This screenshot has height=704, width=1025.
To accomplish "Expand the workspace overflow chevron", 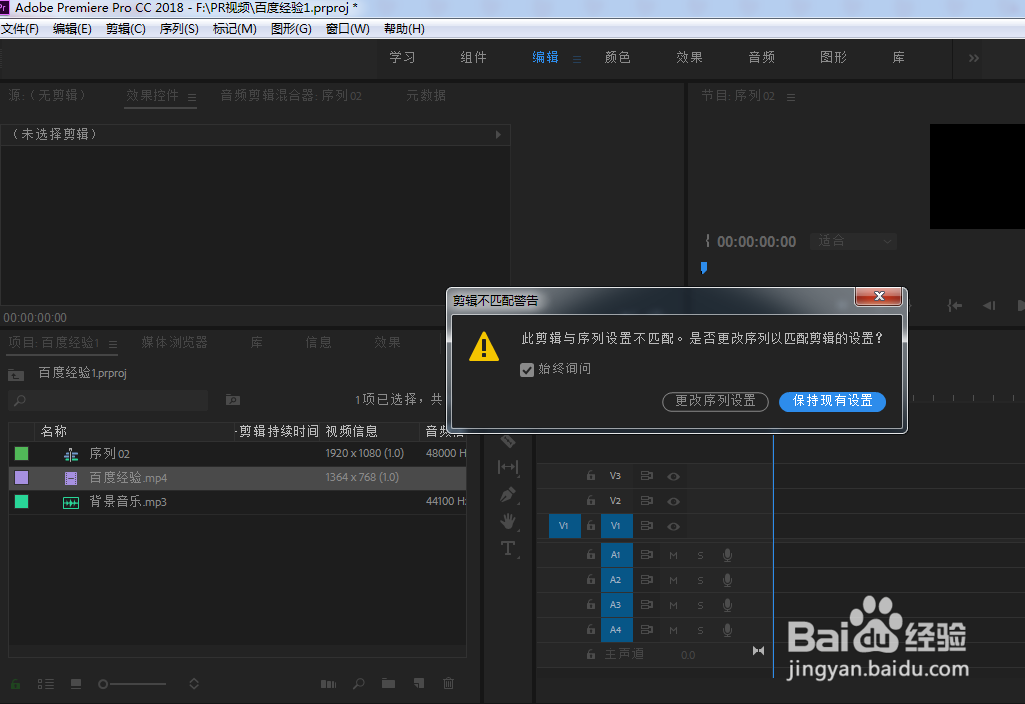I will [973, 58].
